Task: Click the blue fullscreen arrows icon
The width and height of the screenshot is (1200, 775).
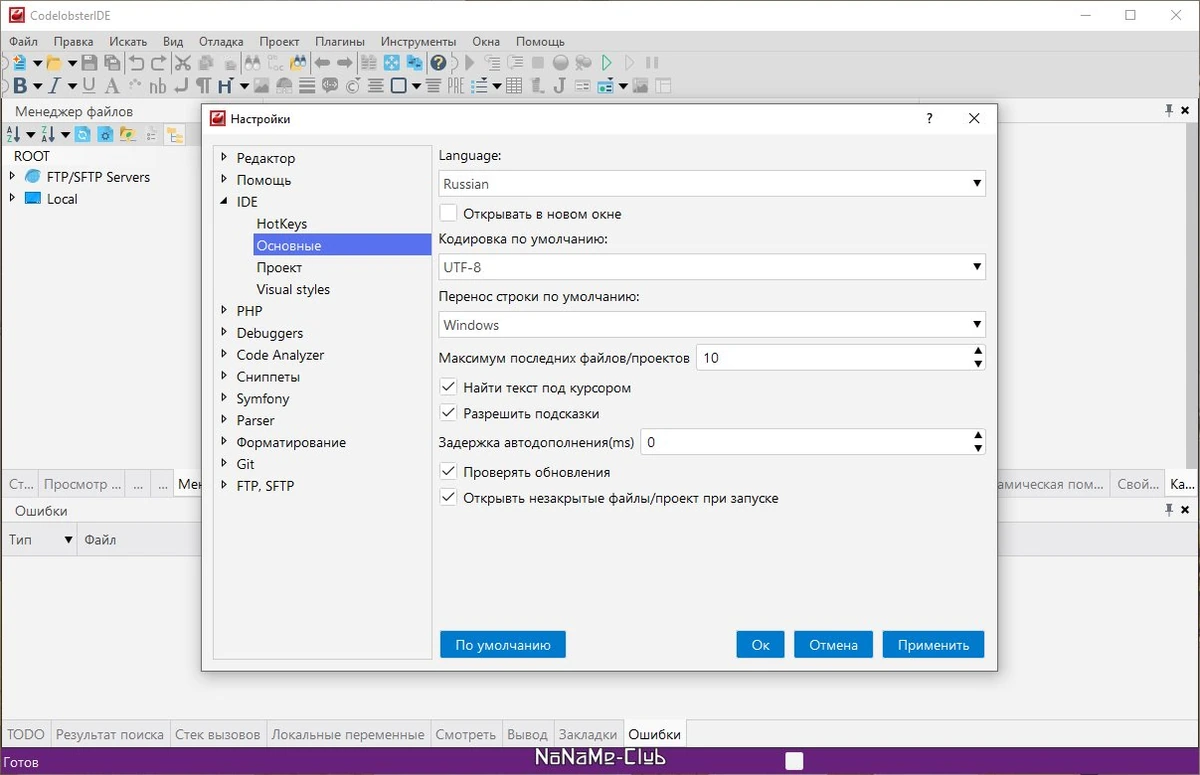Action: [x=392, y=62]
